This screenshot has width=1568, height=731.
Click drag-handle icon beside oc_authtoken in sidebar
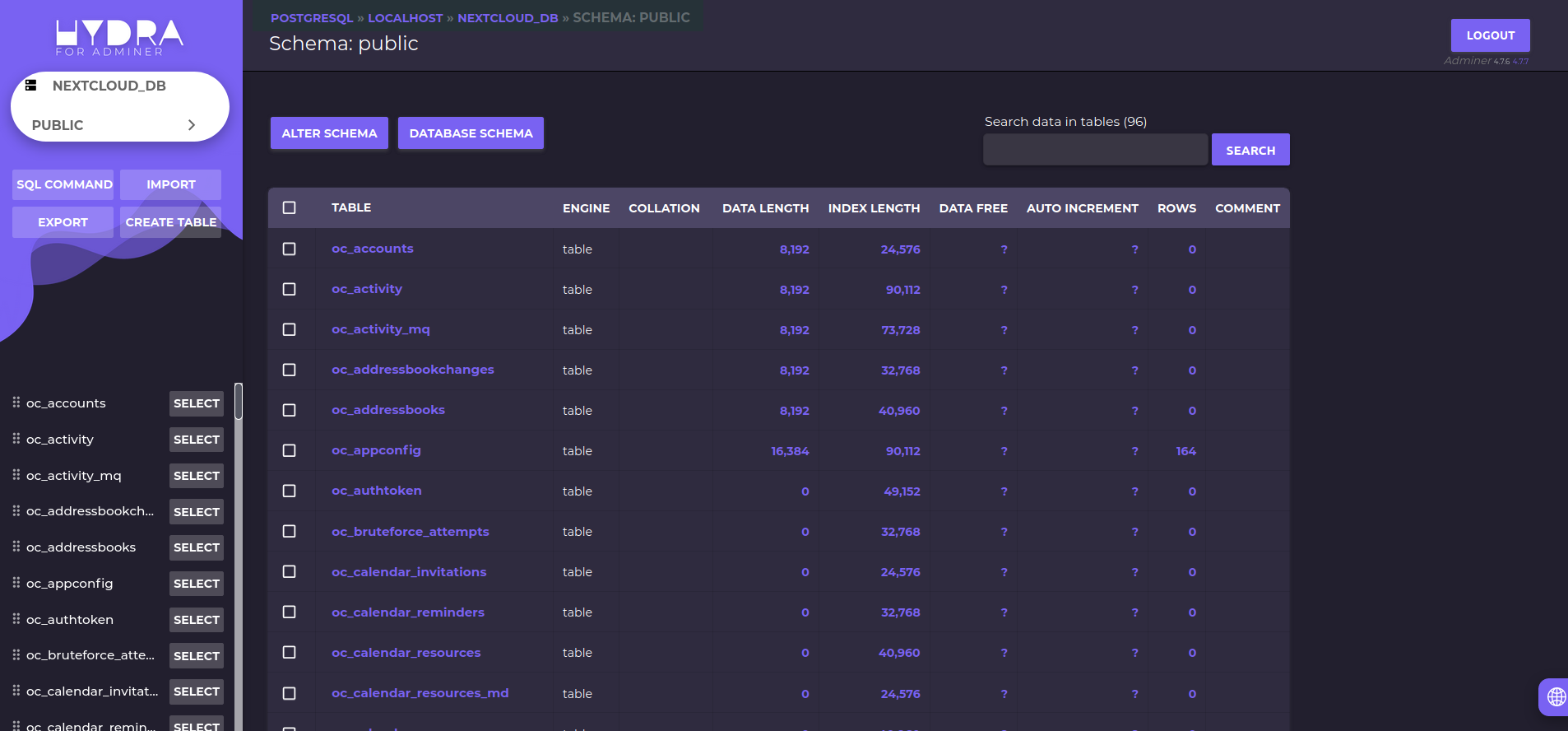point(16,619)
